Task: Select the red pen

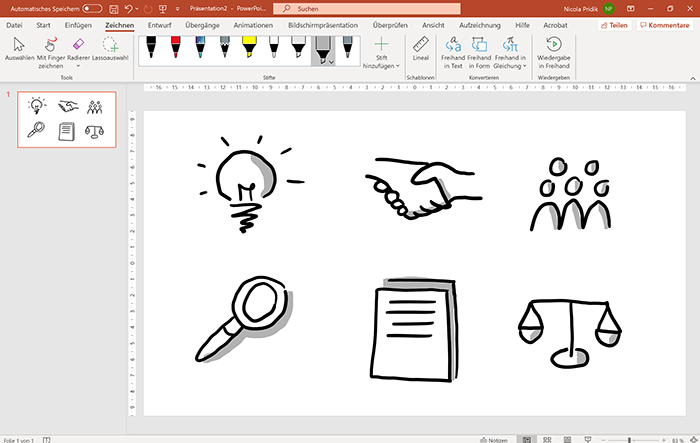Action: pyautogui.click(x=175, y=48)
